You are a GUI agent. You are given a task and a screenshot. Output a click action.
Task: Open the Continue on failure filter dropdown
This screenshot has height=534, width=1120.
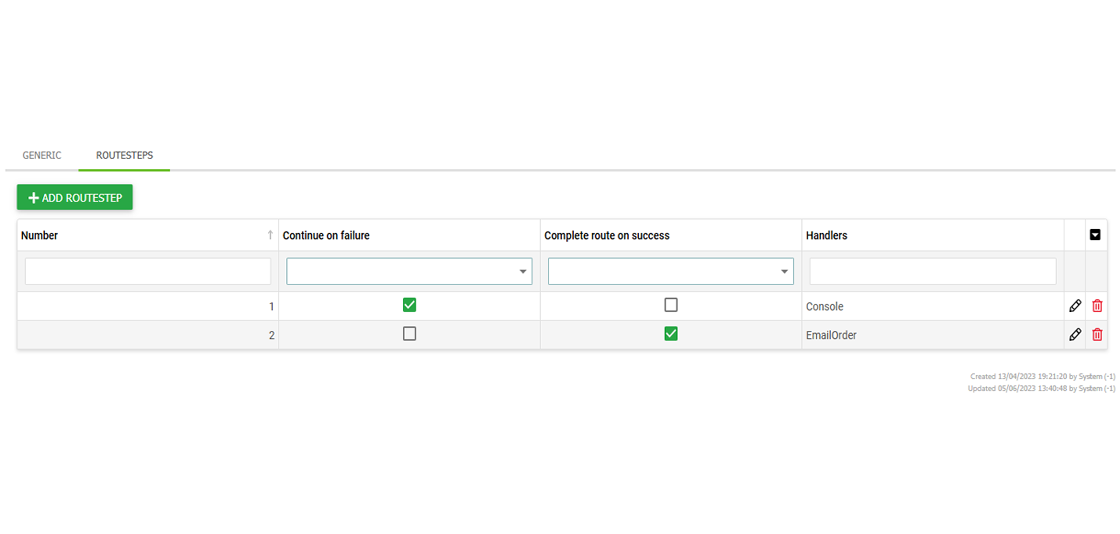[x=409, y=271]
